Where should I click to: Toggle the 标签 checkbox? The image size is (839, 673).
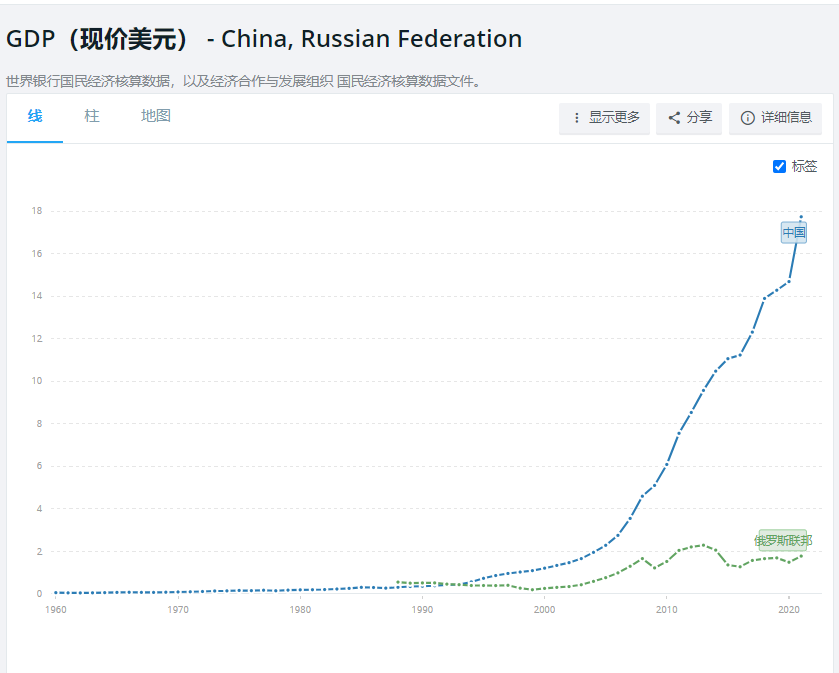[x=780, y=166]
